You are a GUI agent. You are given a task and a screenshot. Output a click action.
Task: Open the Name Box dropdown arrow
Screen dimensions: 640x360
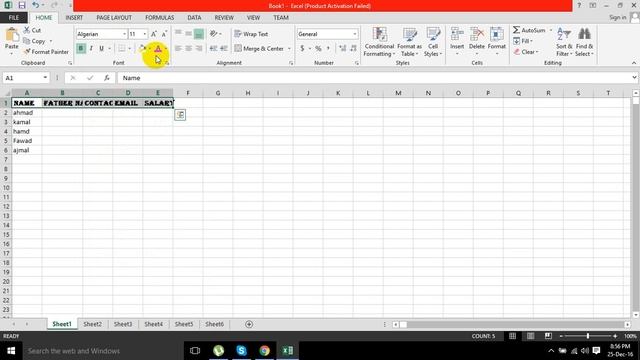click(x=45, y=78)
